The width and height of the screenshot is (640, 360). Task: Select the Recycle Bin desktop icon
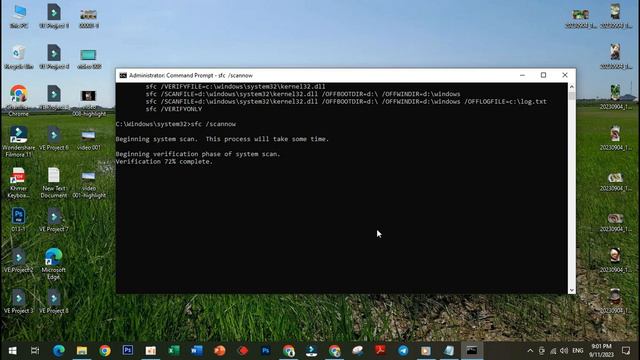(19, 57)
